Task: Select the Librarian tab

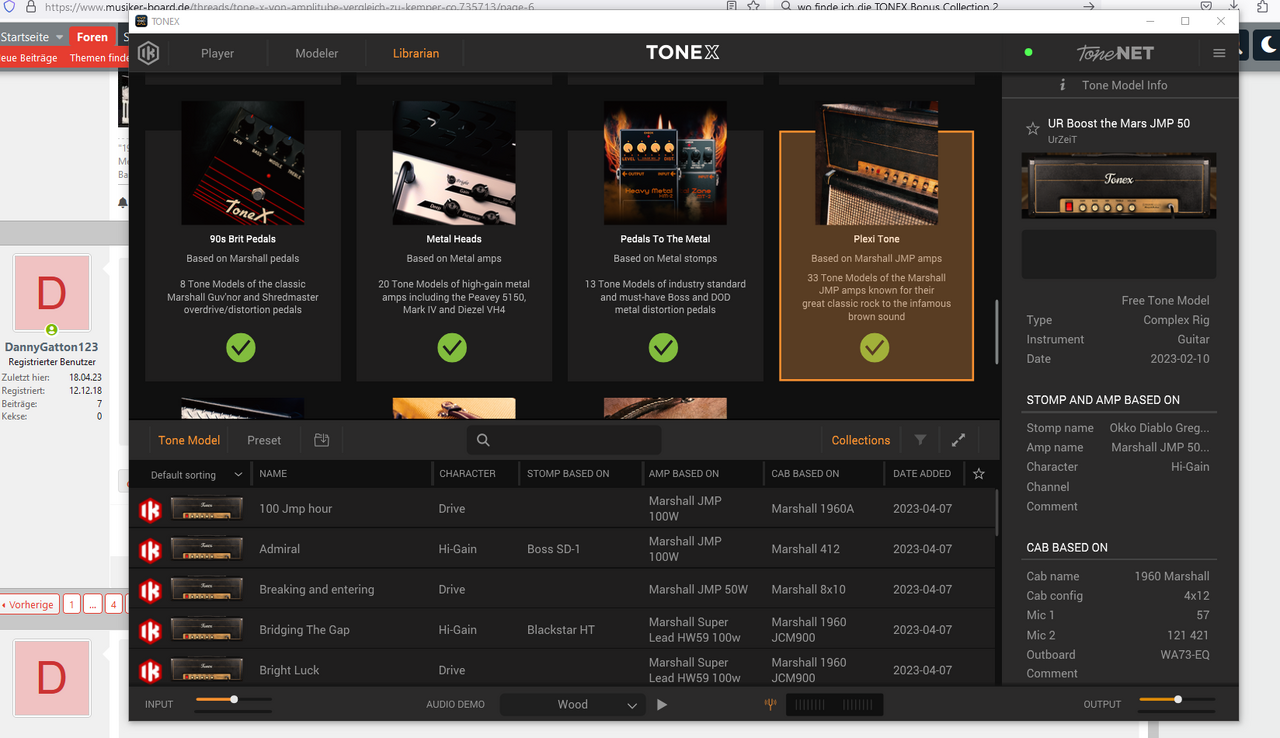Action: coord(416,53)
